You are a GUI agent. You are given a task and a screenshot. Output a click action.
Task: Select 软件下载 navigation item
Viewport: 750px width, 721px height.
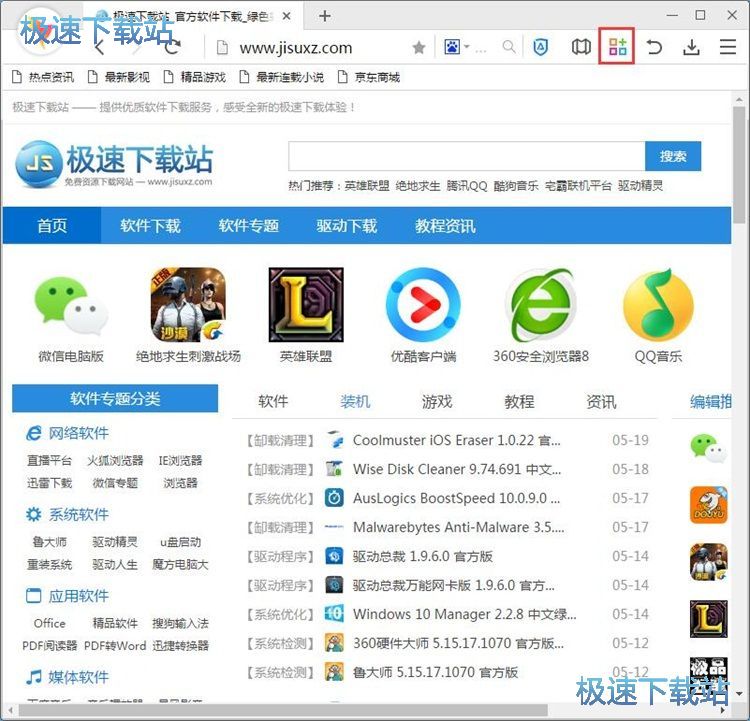150,225
